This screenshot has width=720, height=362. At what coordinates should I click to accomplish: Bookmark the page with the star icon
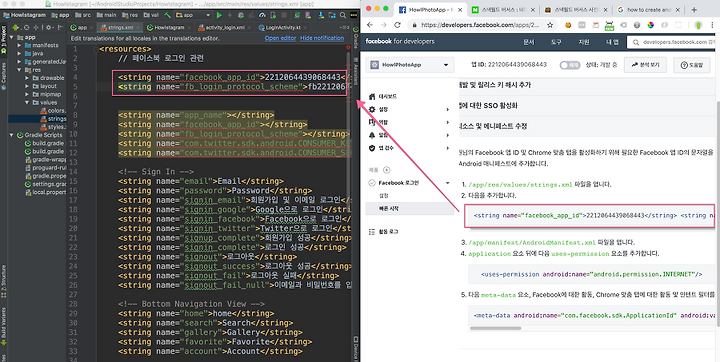tap(550, 25)
